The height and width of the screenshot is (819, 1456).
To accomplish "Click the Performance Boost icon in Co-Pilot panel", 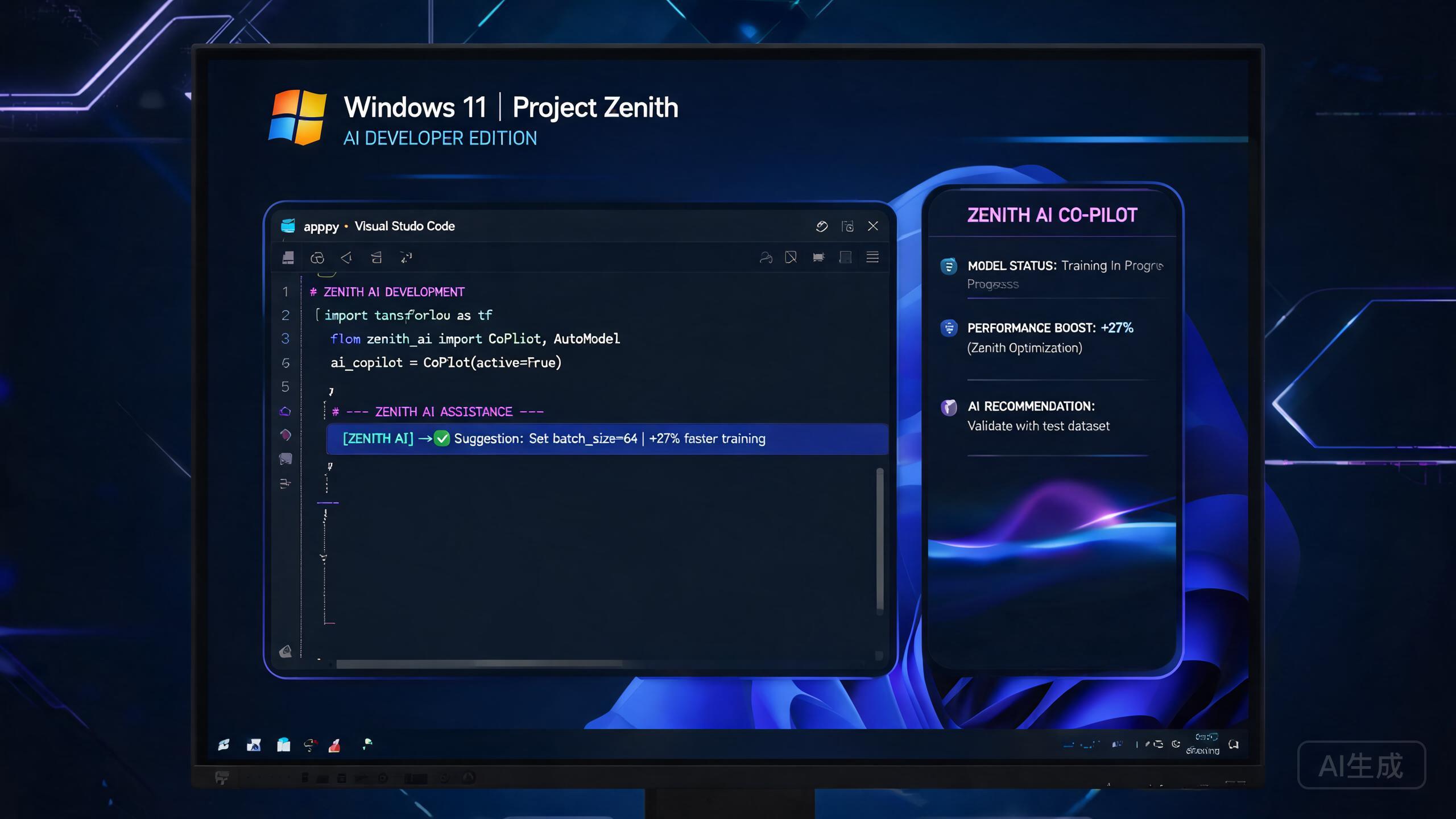I will [x=949, y=328].
